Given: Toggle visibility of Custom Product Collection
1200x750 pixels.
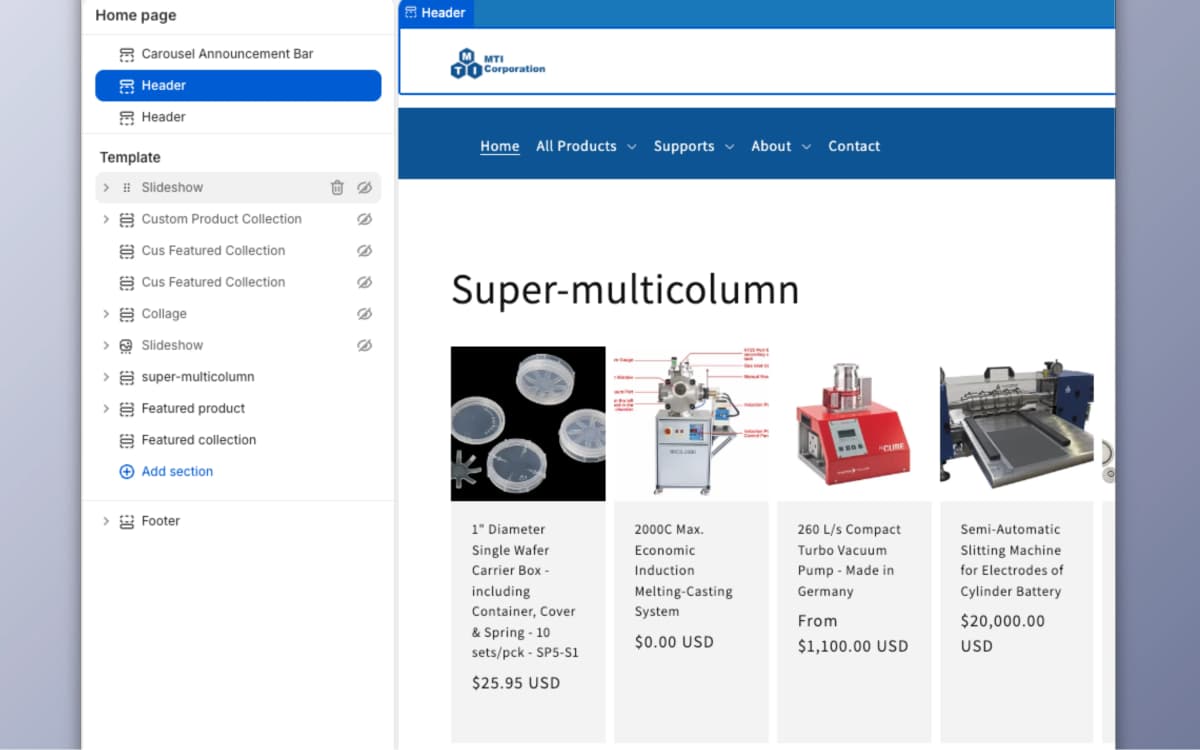Looking at the screenshot, I should click(x=364, y=219).
